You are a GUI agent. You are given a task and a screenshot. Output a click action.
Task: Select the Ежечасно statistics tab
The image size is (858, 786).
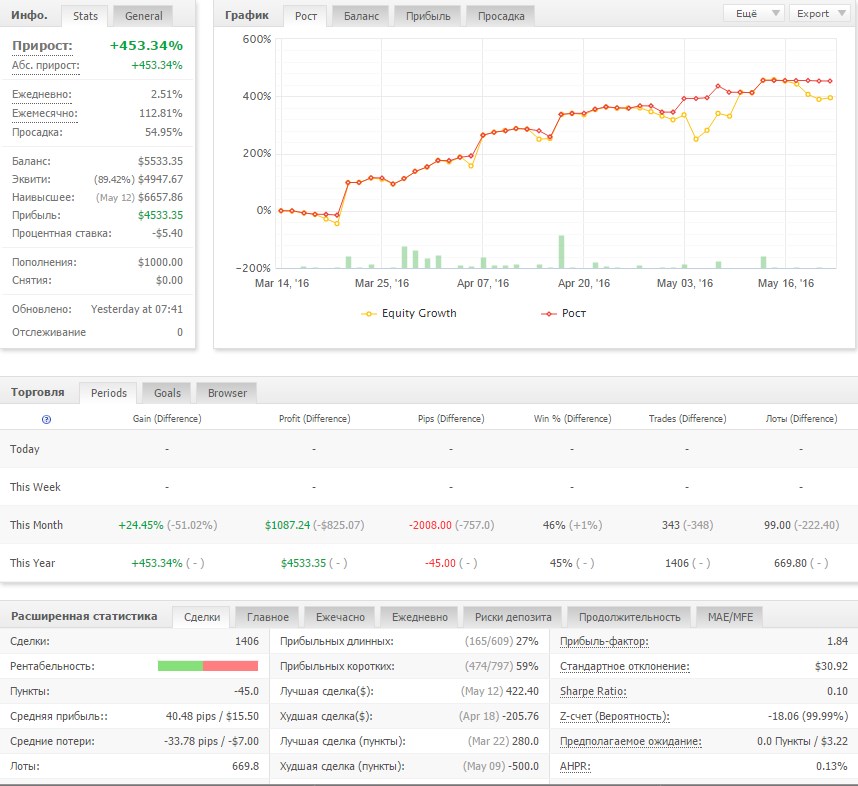coord(340,617)
